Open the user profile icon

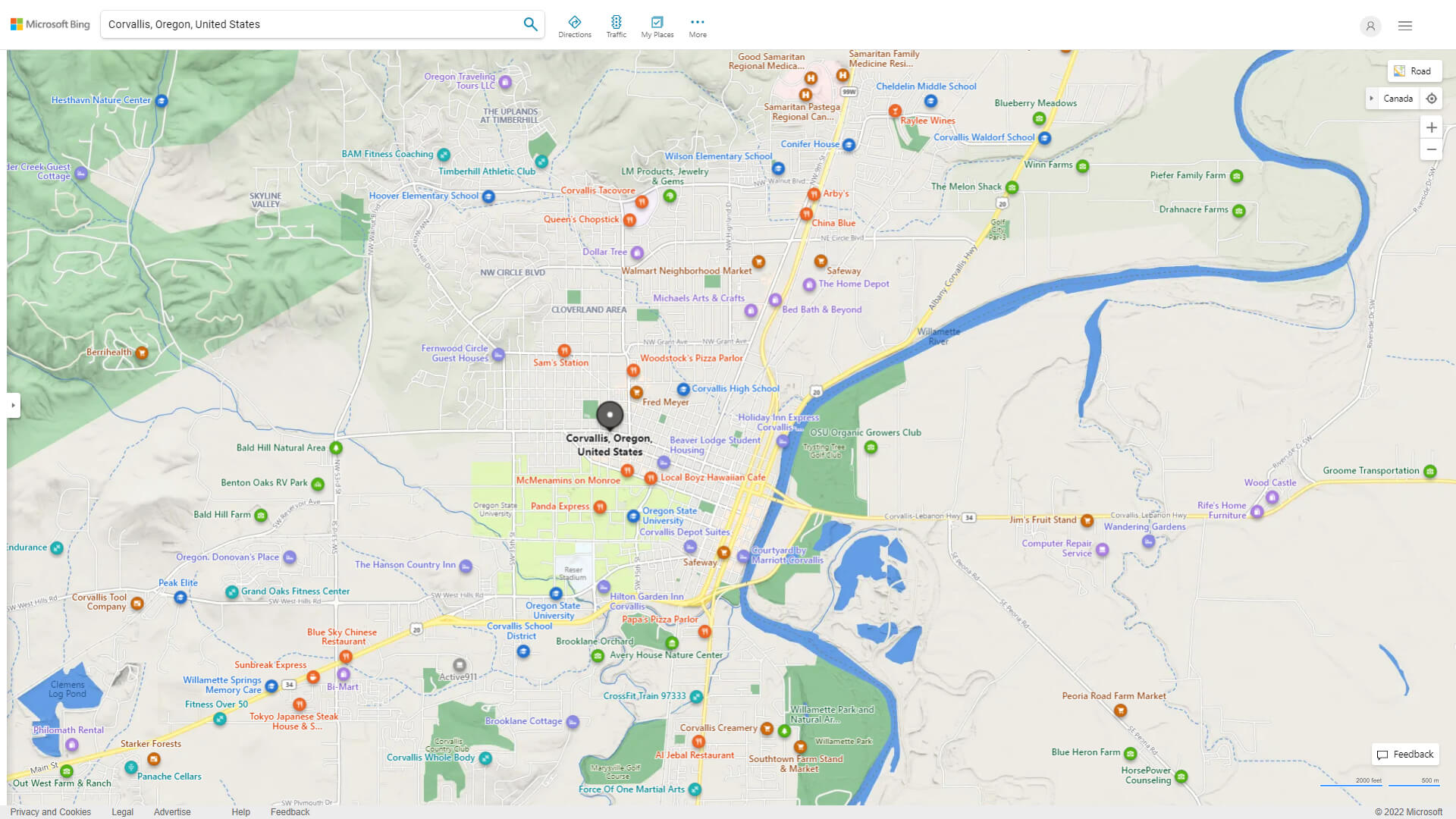[1370, 26]
